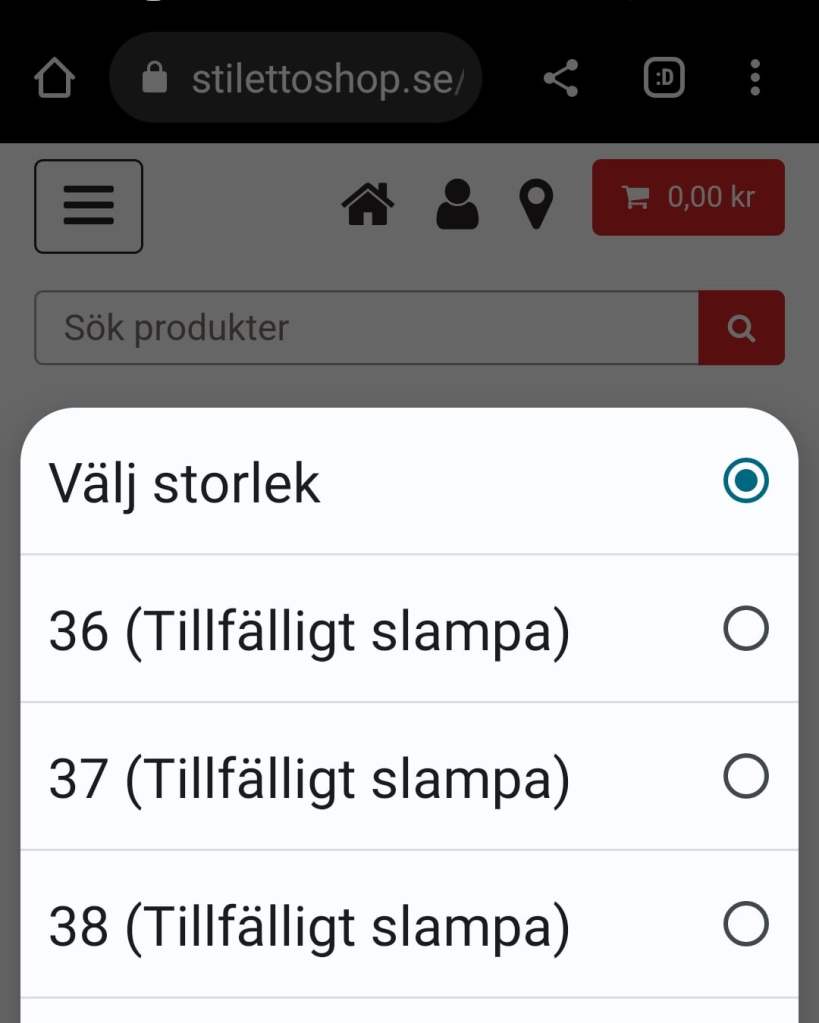
Task: Open the user account icon
Action: [458, 205]
